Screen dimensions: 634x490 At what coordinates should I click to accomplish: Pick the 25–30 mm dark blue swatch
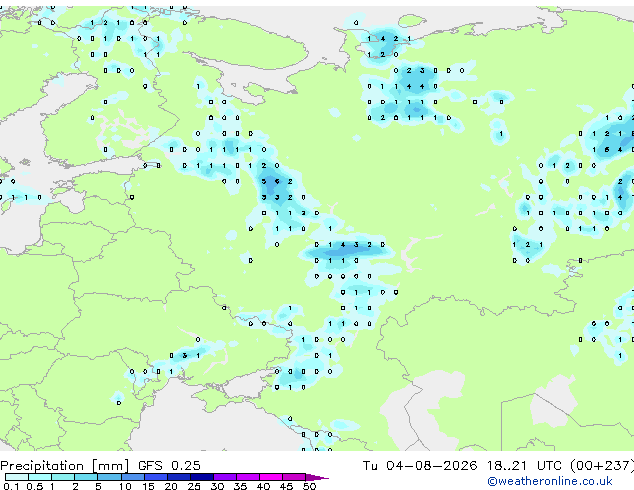202,477
